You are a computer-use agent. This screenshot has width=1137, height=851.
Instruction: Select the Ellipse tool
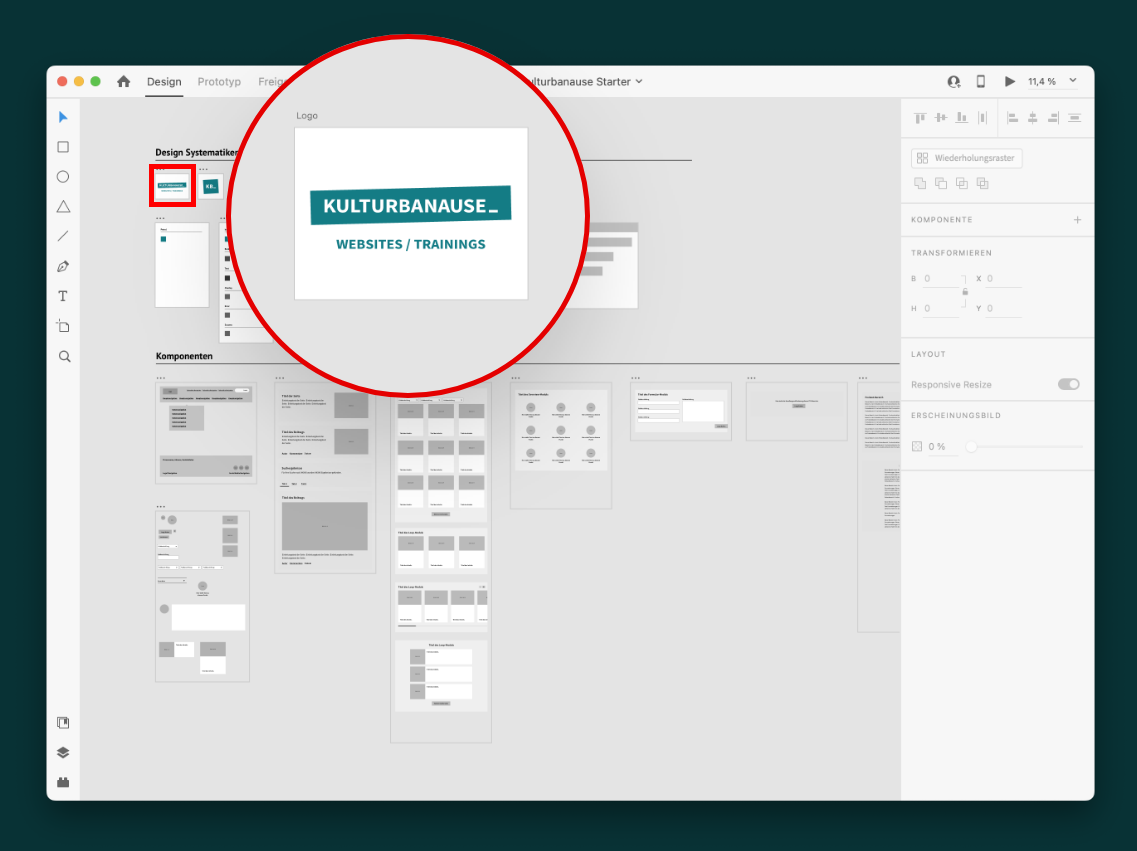pos(63,177)
